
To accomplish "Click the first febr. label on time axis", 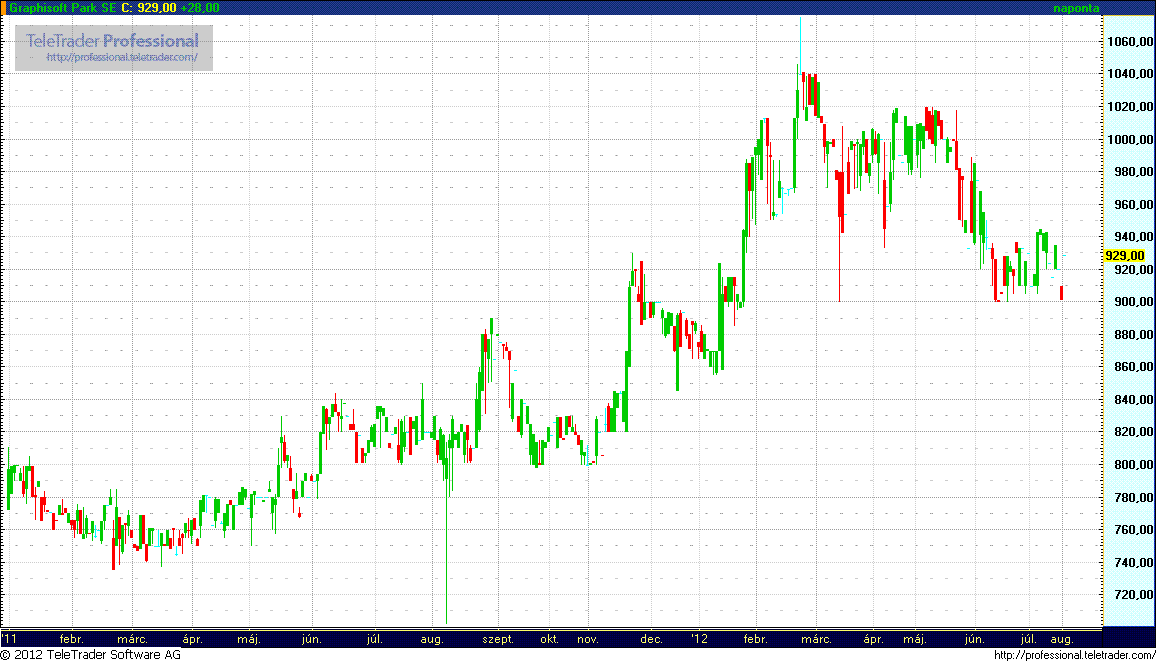I will pos(72,639).
